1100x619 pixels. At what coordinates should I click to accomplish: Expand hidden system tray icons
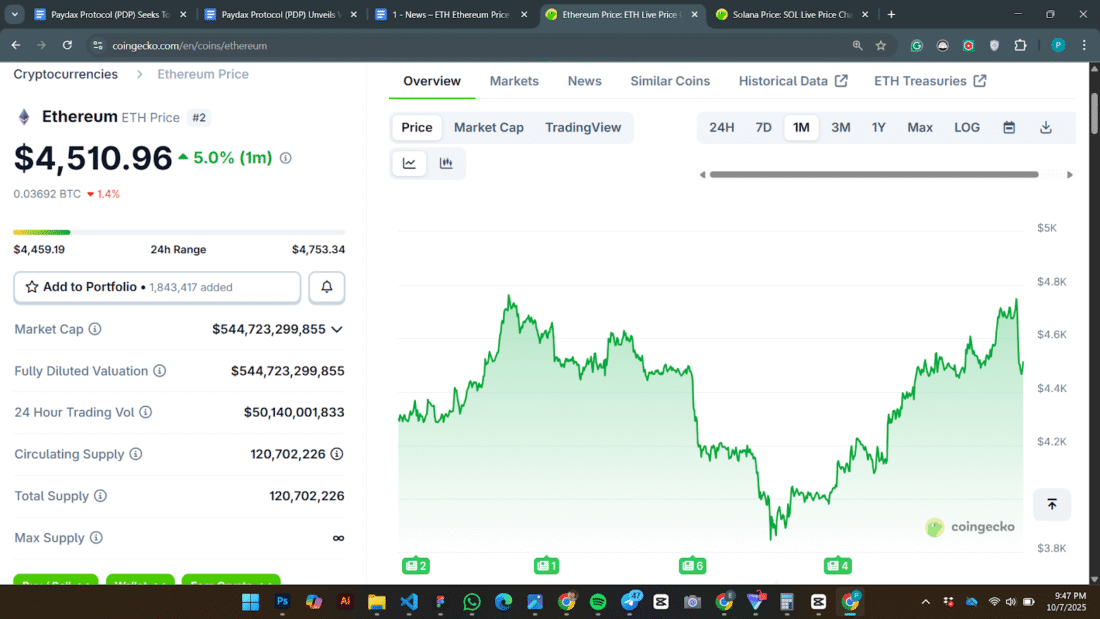tap(925, 602)
